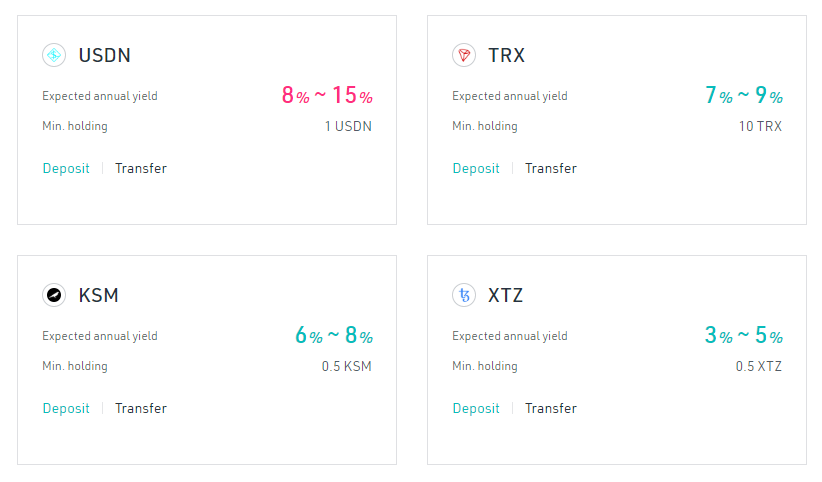
Task: Click the XTZ title text
Action: pyautogui.click(x=505, y=295)
